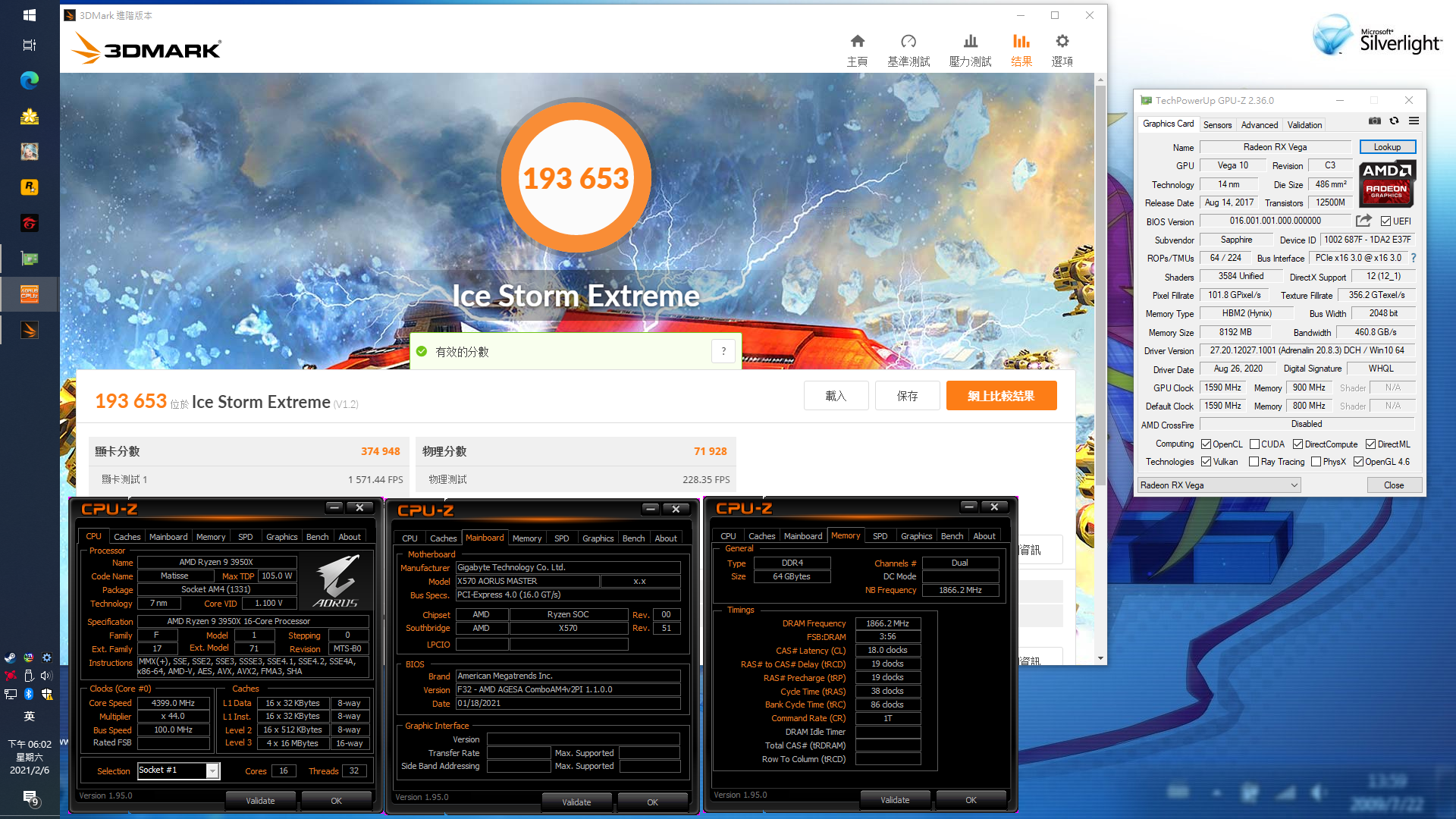Open the Bench tab in CPU-Z Memory window

(952, 536)
